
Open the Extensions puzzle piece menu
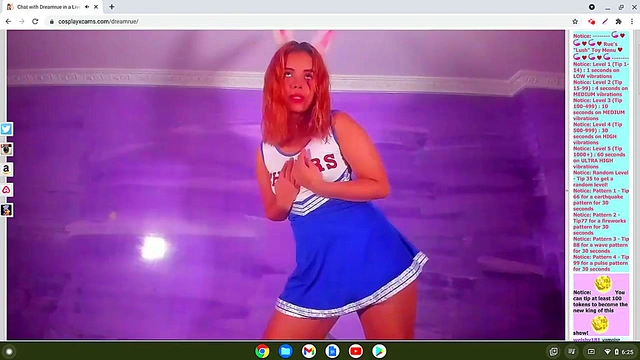[x=618, y=21]
